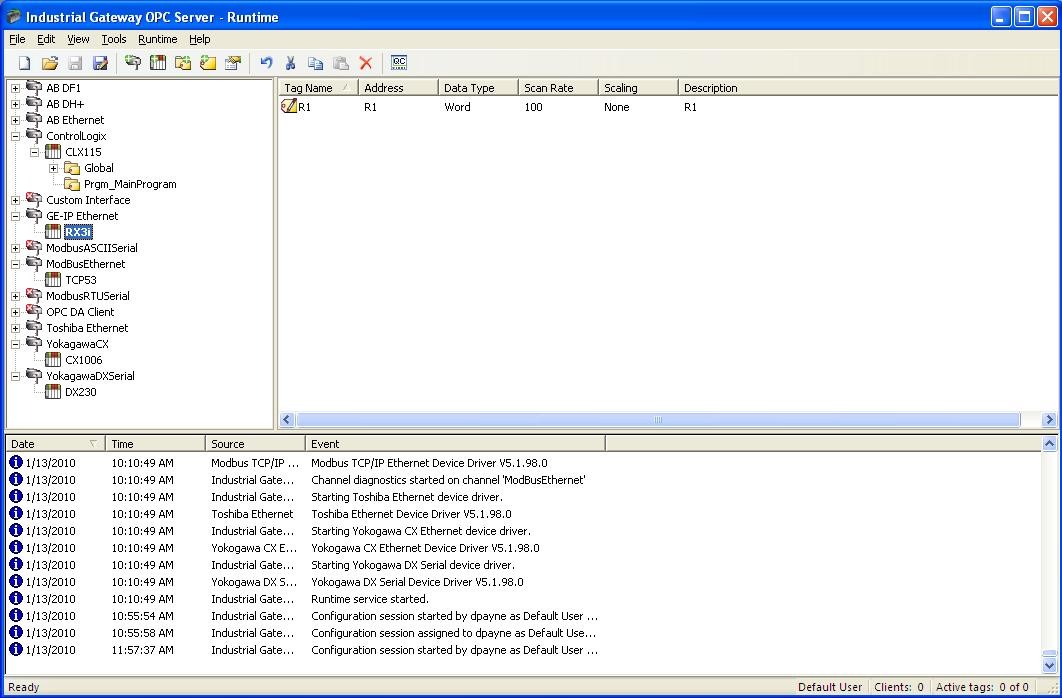Expand the Global folder under CLX115
The image size is (1062, 698).
coord(53,168)
